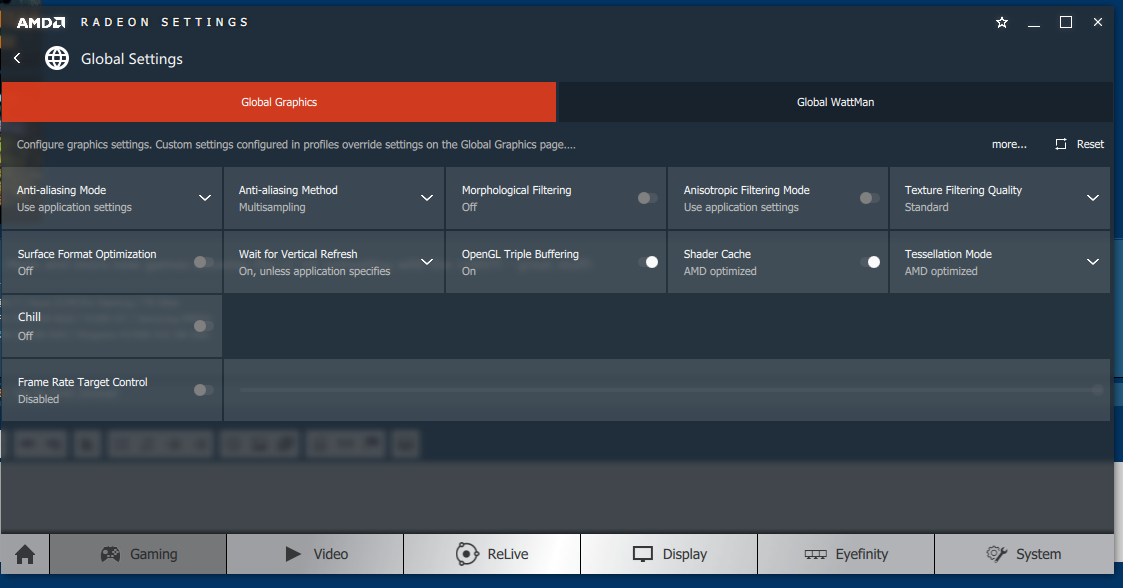Enable Frame Rate Target Control switch
The width and height of the screenshot is (1123, 588).
tap(203, 390)
